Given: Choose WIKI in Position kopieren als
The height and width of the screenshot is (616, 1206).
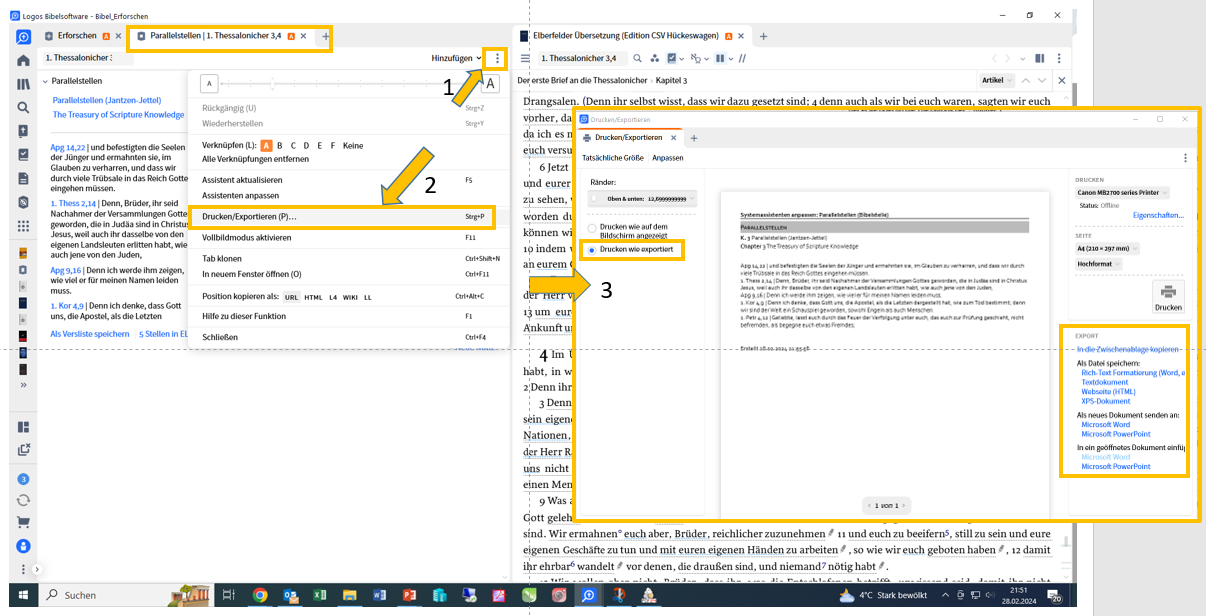Looking at the screenshot, I should [x=351, y=297].
